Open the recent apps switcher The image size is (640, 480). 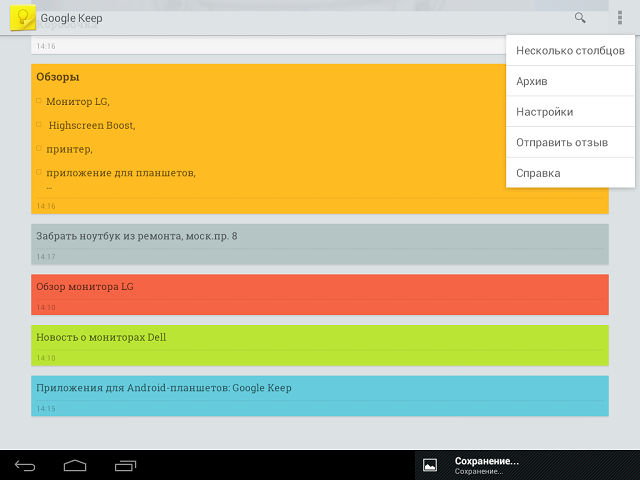click(125, 465)
